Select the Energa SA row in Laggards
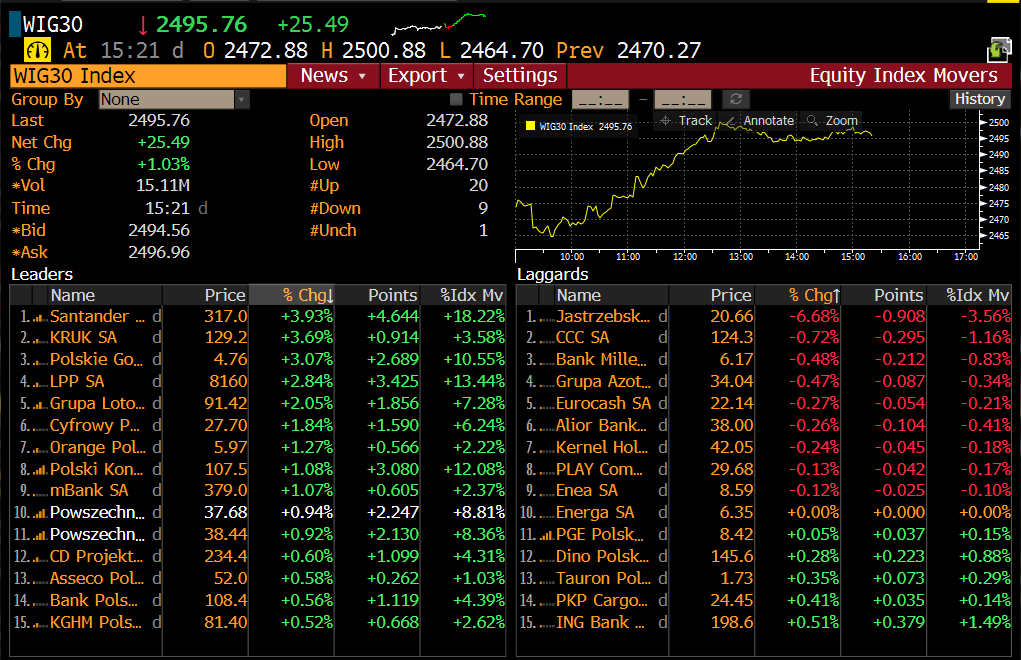Screen dimensions: 1021x660 tap(764, 513)
